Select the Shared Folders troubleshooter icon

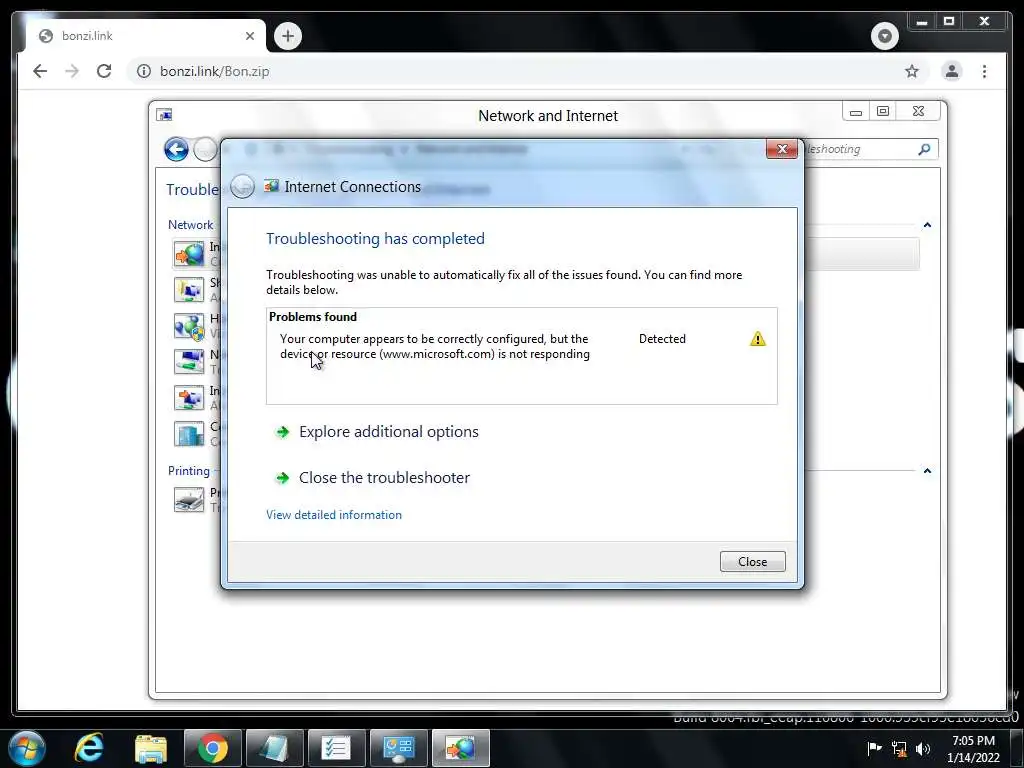[x=189, y=290]
